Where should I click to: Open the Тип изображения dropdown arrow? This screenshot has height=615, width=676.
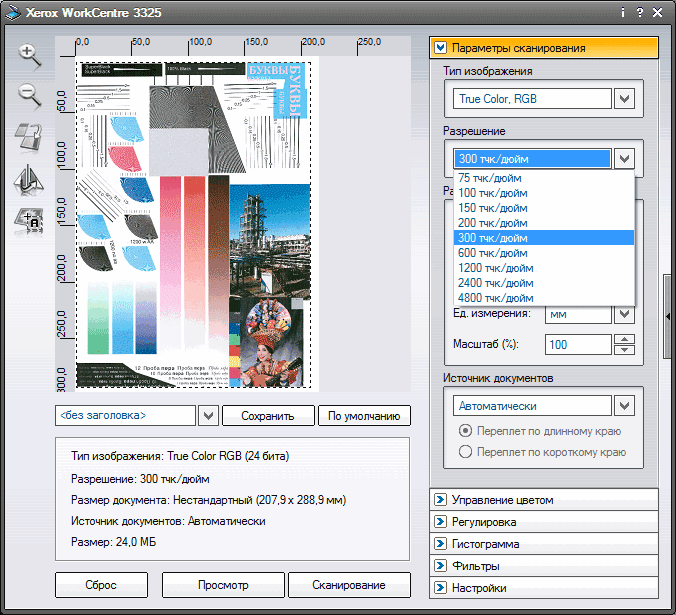[625, 99]
